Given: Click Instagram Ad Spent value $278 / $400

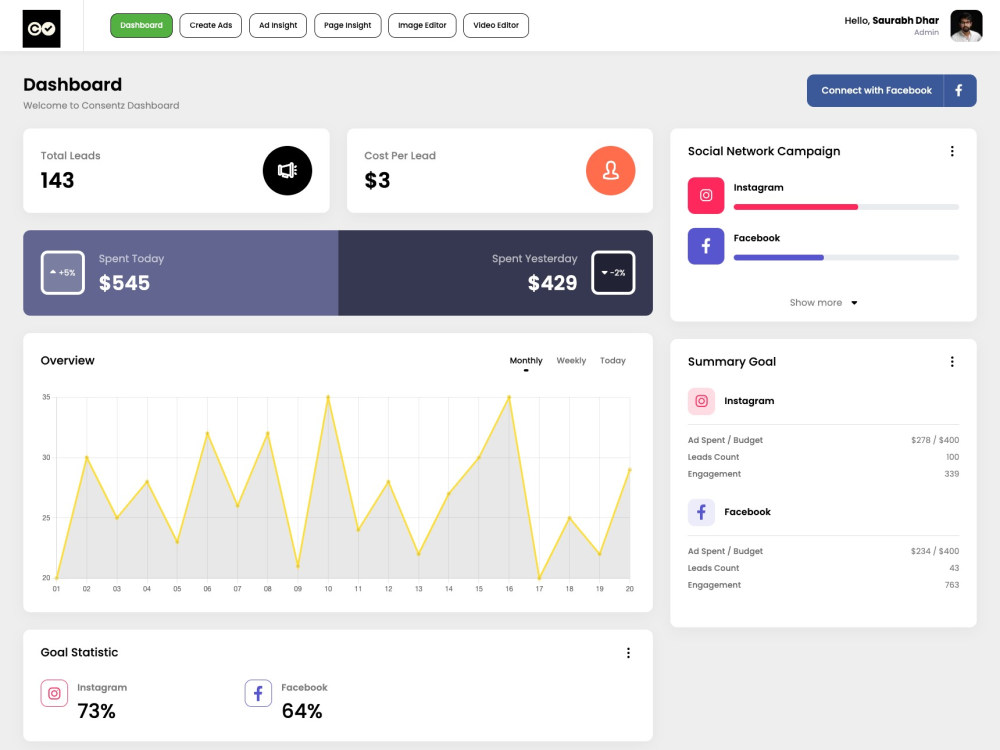Looking at the screenshot, I should (x=935, y=440).
